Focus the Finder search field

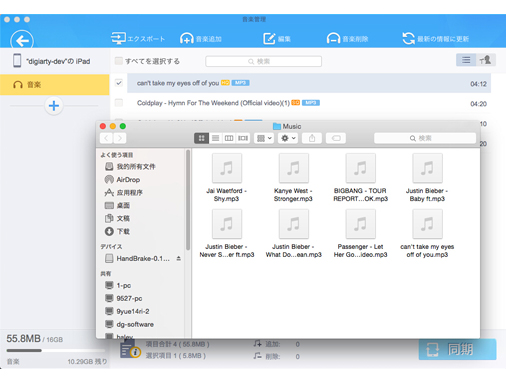(x=425, y=138)
